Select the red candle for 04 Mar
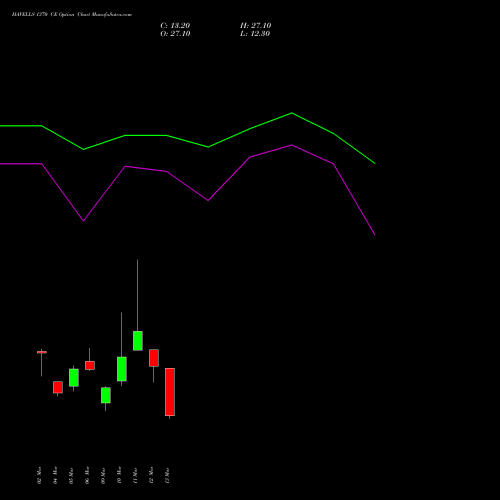500x500 pixels. 58,387
